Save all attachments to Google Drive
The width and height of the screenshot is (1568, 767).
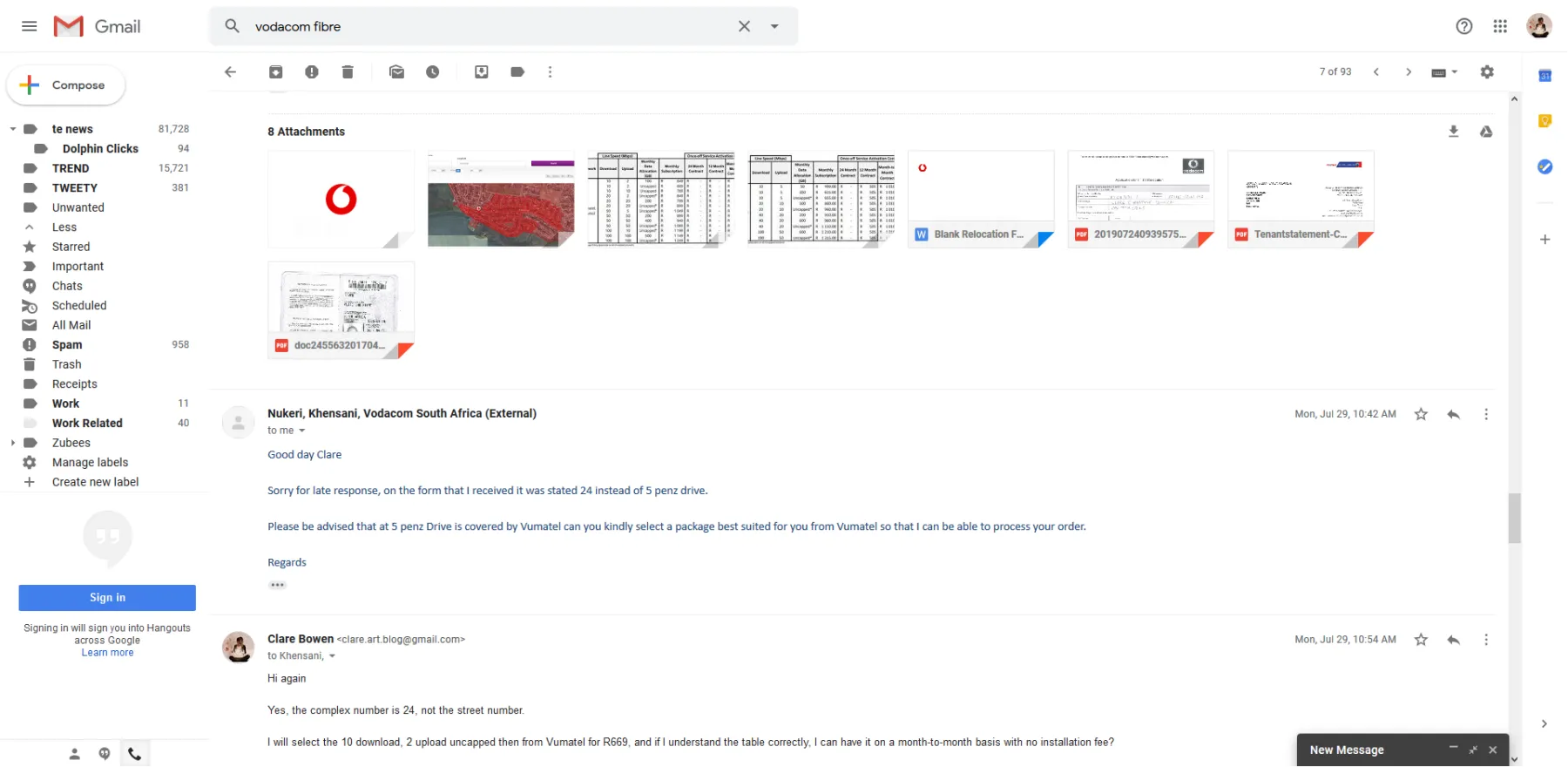[1486, 132]
